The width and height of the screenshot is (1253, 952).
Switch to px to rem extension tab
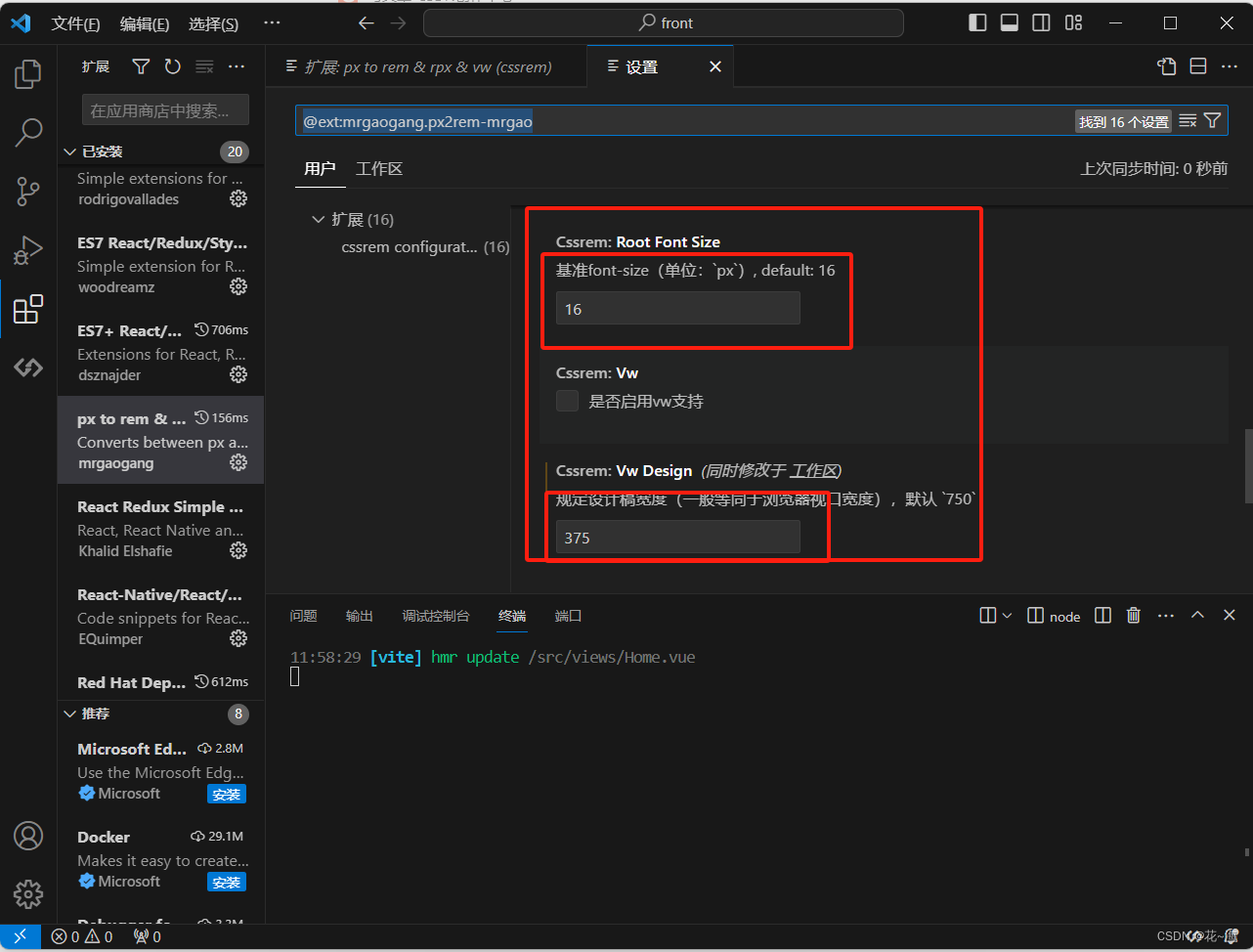point(427,66)
